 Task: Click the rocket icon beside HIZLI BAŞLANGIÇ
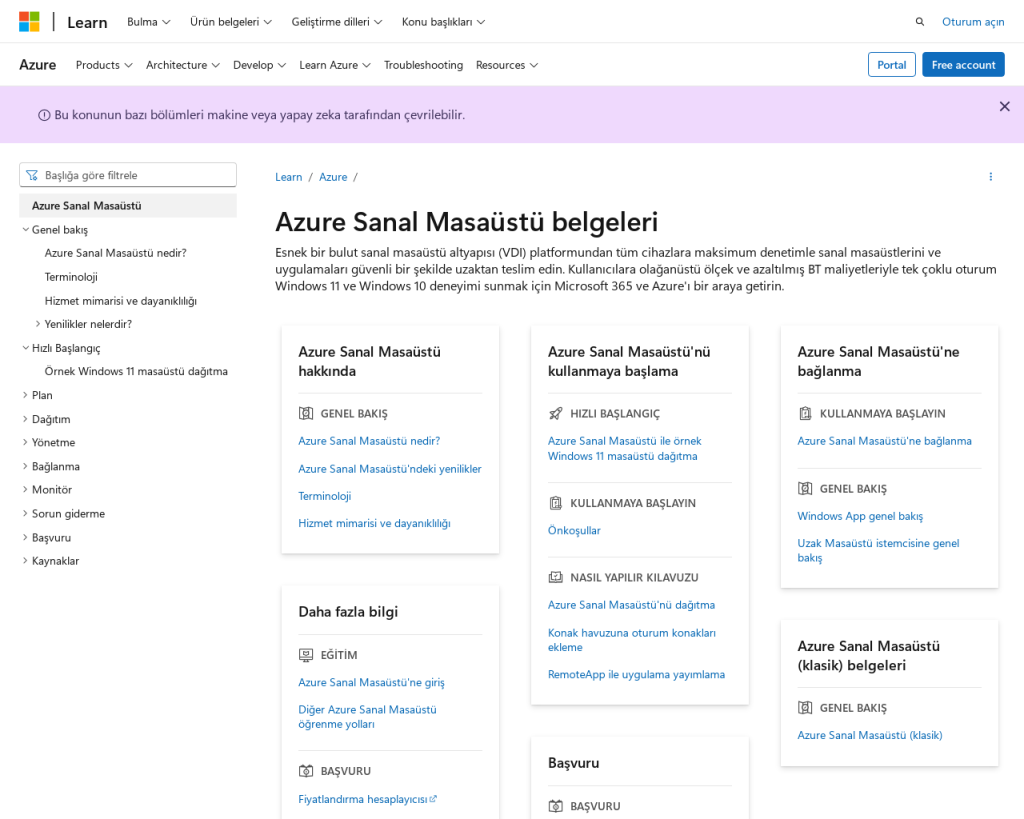pyautogui.click(x=556, y=413)
